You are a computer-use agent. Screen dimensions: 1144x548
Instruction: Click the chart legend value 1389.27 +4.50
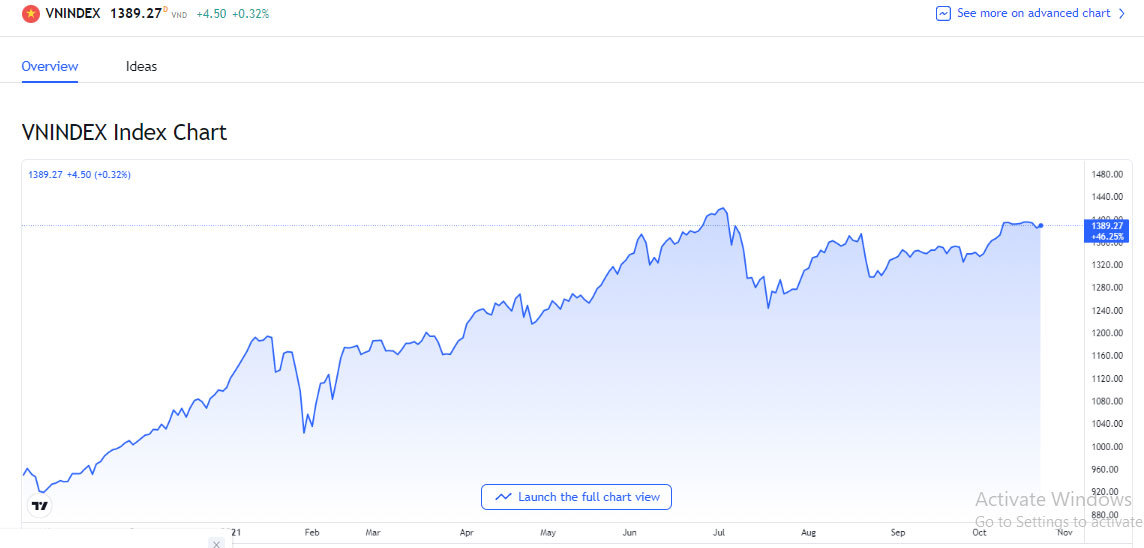pyautogui.click(x=79, y=175)
